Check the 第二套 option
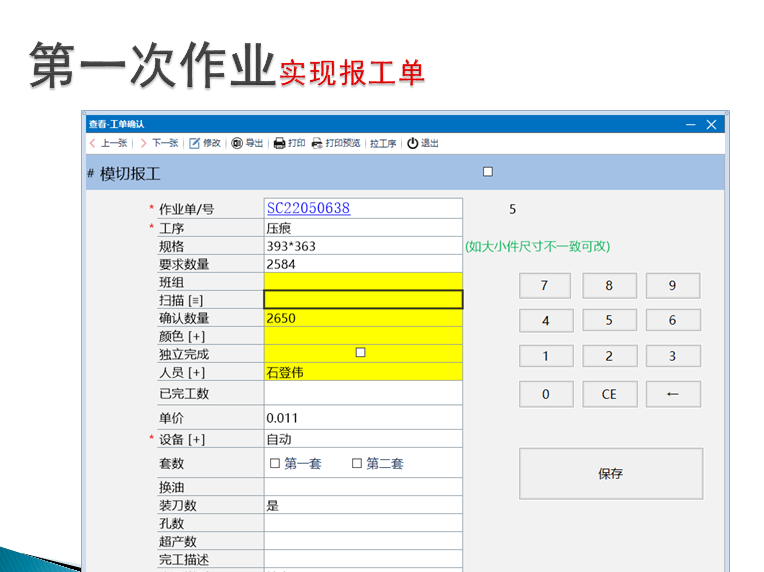Image resolution: width=764 pixels, height=572 pixels. point(357,464)
